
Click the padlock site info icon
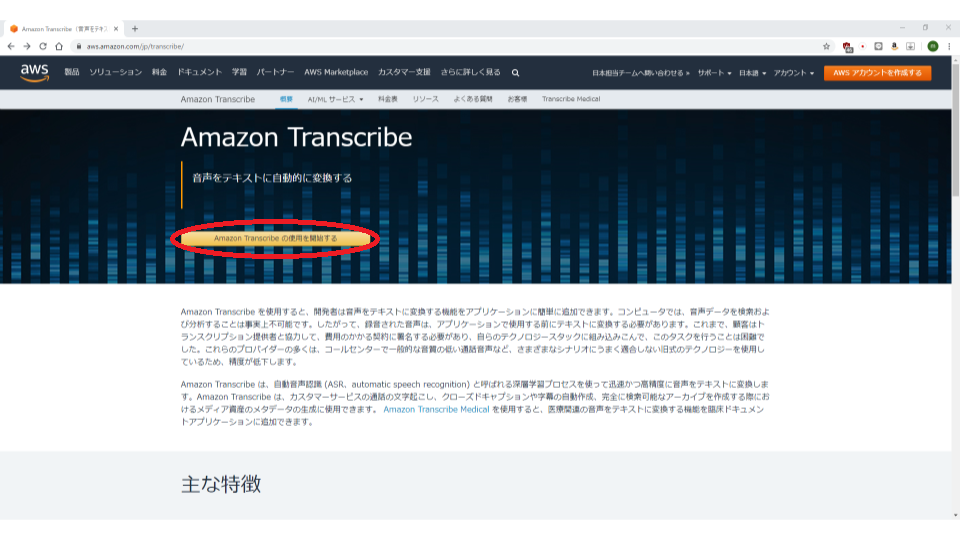78,47
